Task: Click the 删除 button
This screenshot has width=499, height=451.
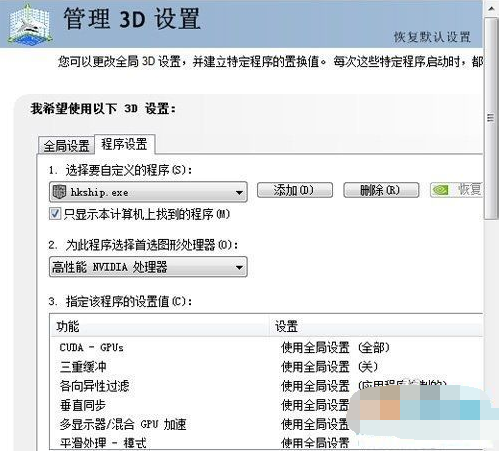Action: pyautogui.click(x=381, y=190)
